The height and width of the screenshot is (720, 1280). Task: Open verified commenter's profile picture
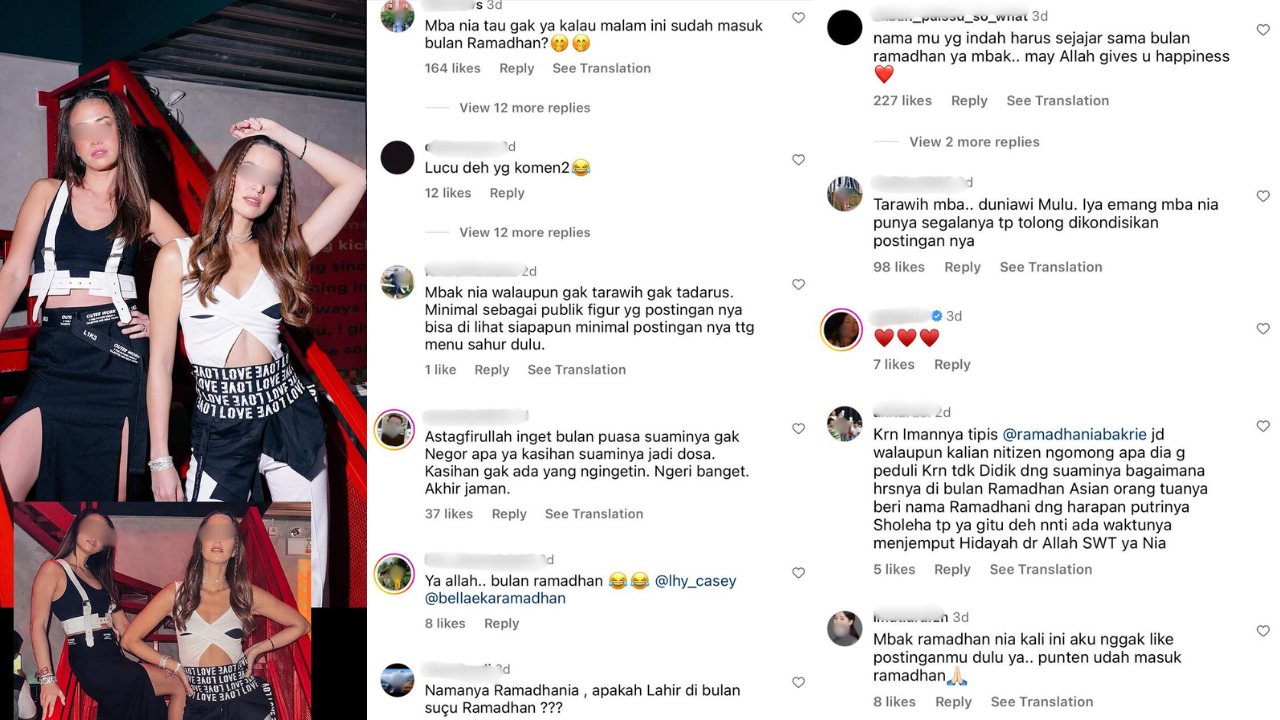(841, 329)
